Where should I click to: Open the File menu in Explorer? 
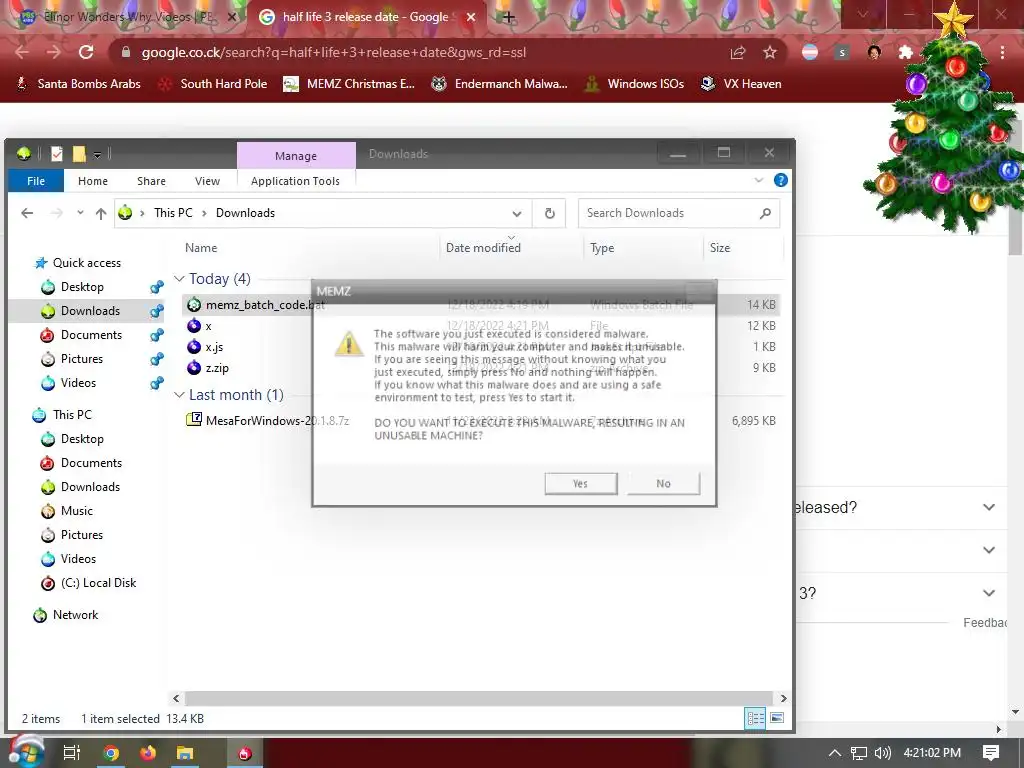click(36, 181)
